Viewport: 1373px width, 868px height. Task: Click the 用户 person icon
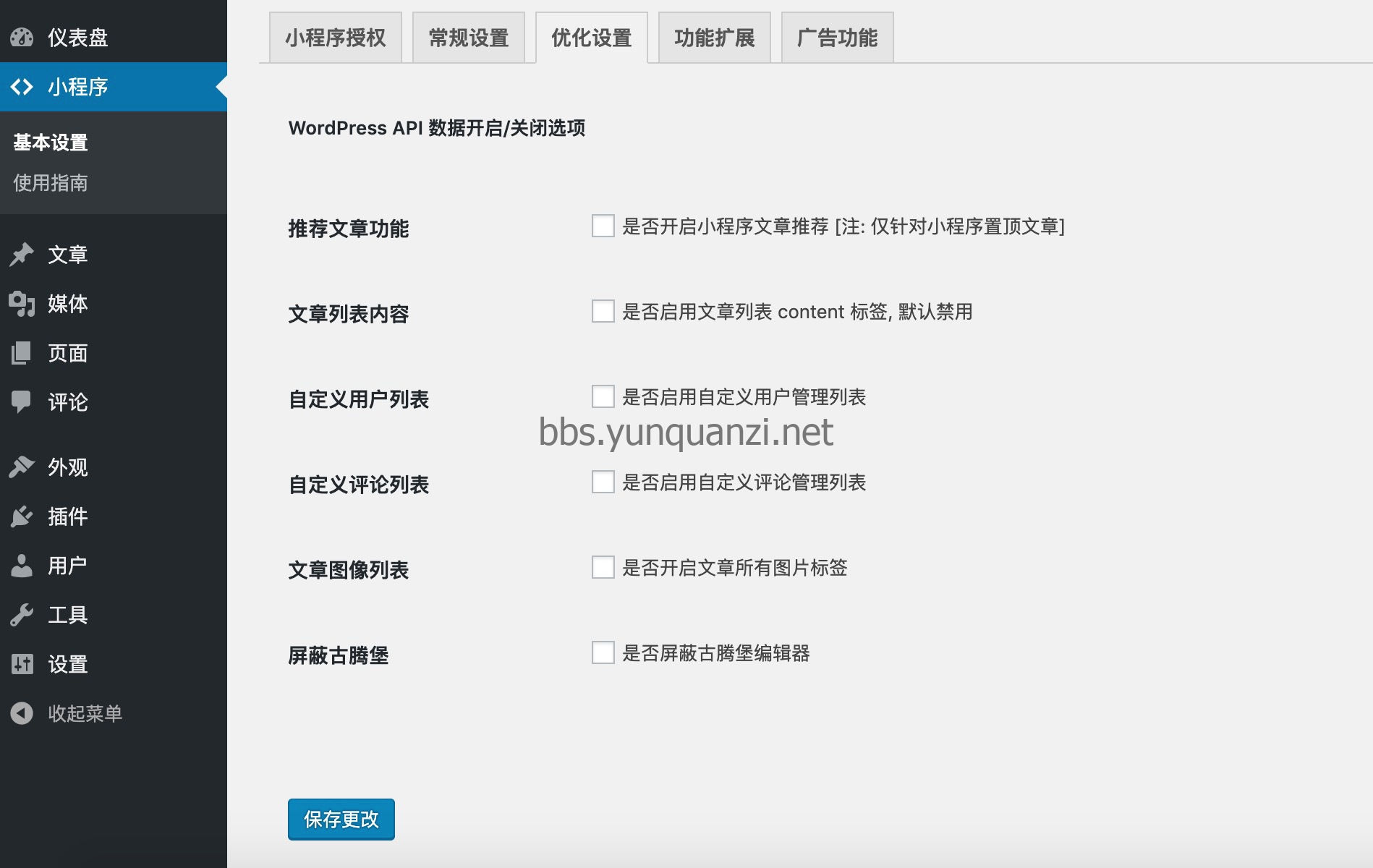pos(22,566)
